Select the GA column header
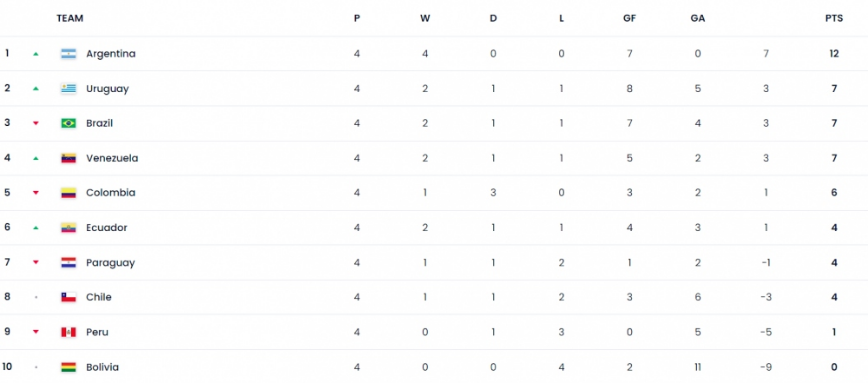Screen dimensions: 868x383 pyautogui.click(x=698, y=18)
